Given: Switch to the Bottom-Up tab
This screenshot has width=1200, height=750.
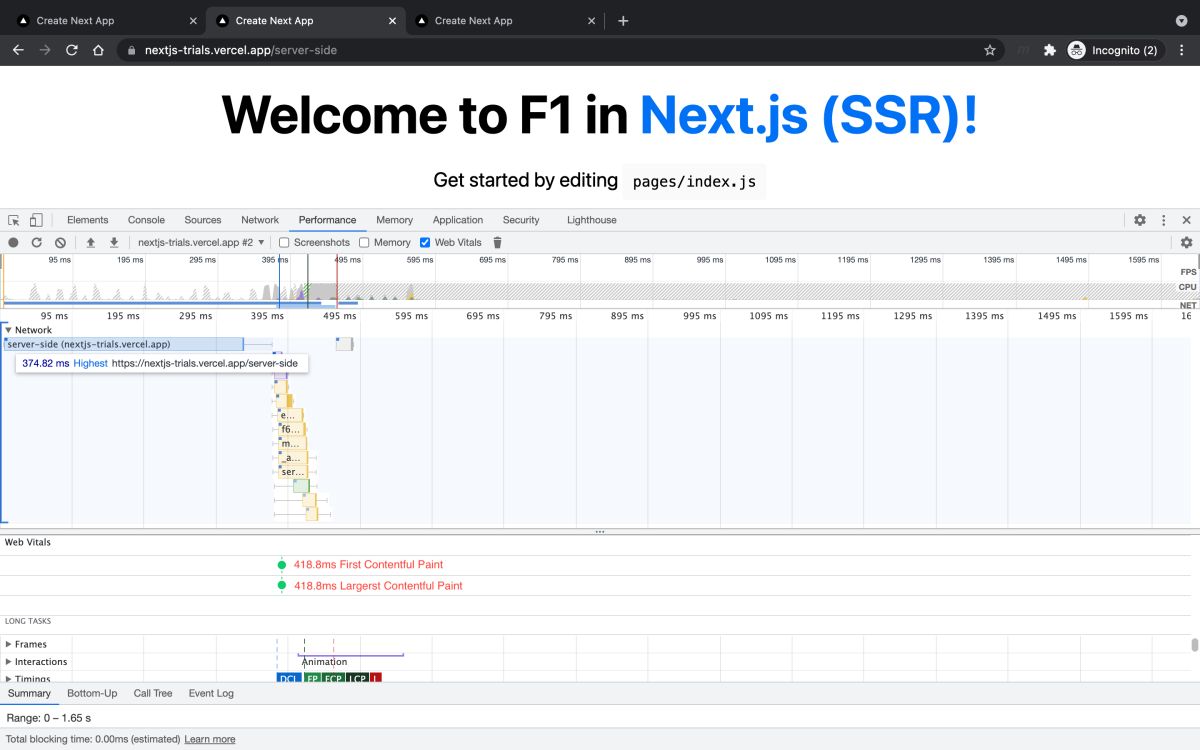Looking at the screenshot, I should pyautogui.click(x=92, y=693).
